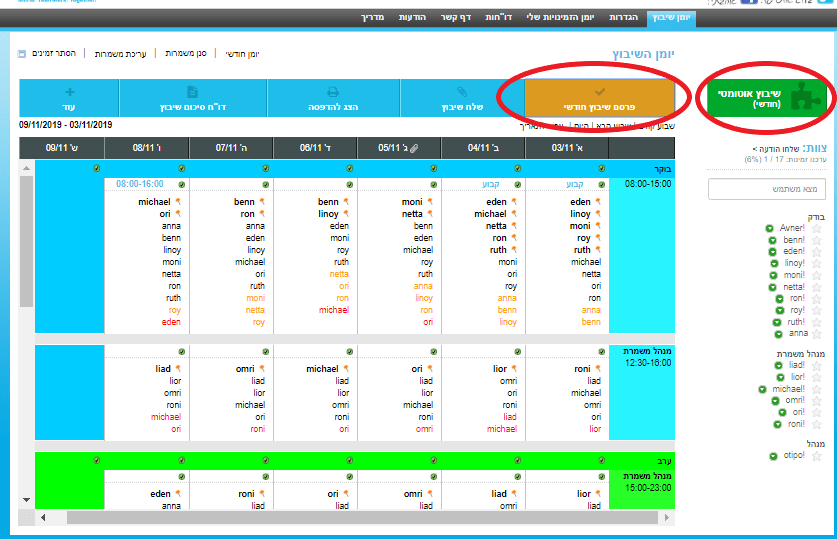This screenshot has width=837, height=539.
Task: Click the pin icon next to eden on 03/11
Action: click(599, 202)
